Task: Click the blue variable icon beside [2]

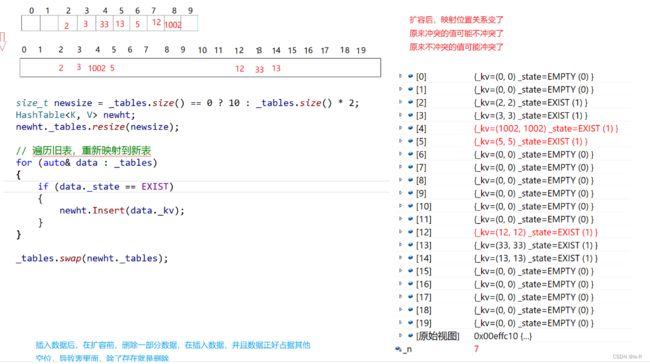Action: (410, 102)
